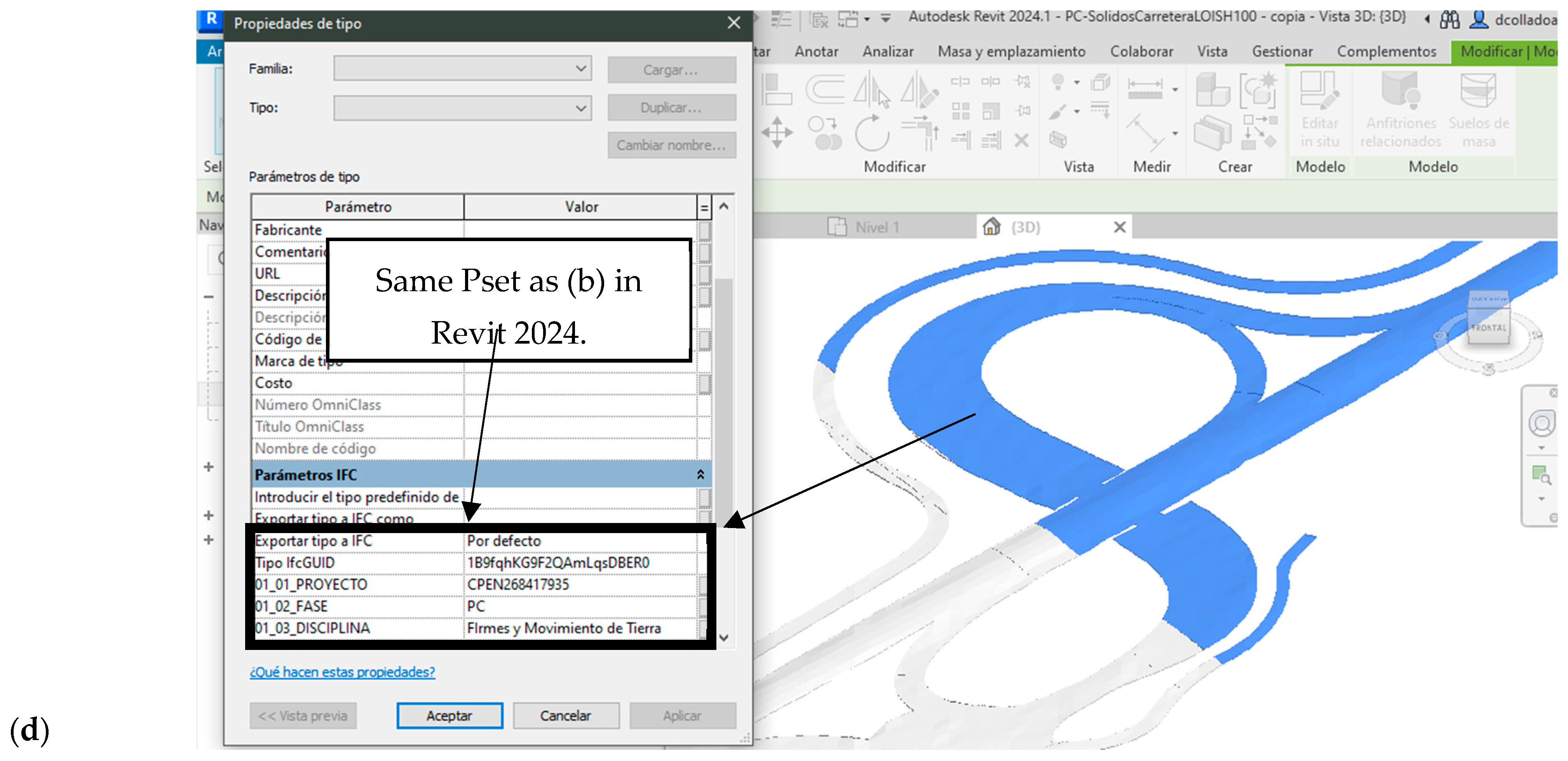The width and height of the screenshot is (1568, 761).
Task: Open the Gestionar ribbon tab
Action: 1282,52
